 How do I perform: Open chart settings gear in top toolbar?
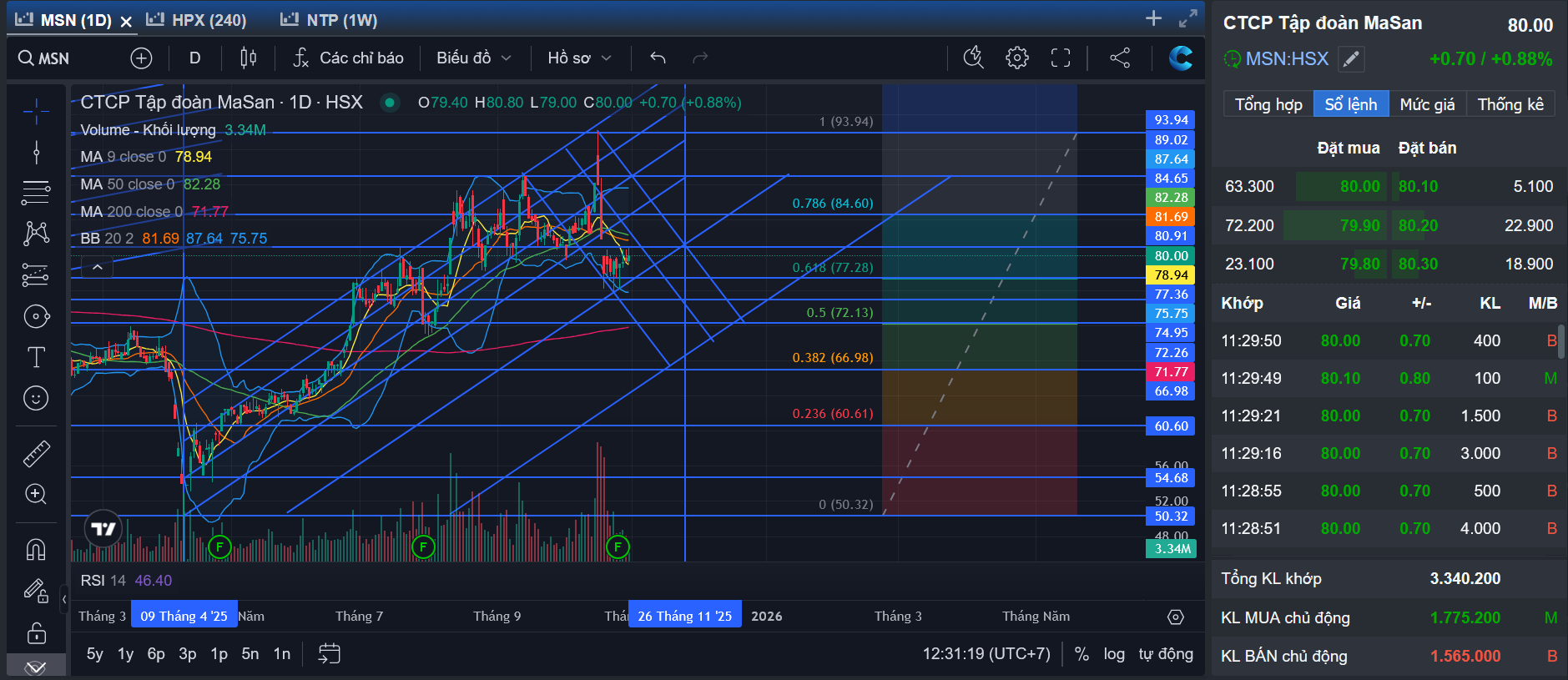coord(1016,58)
